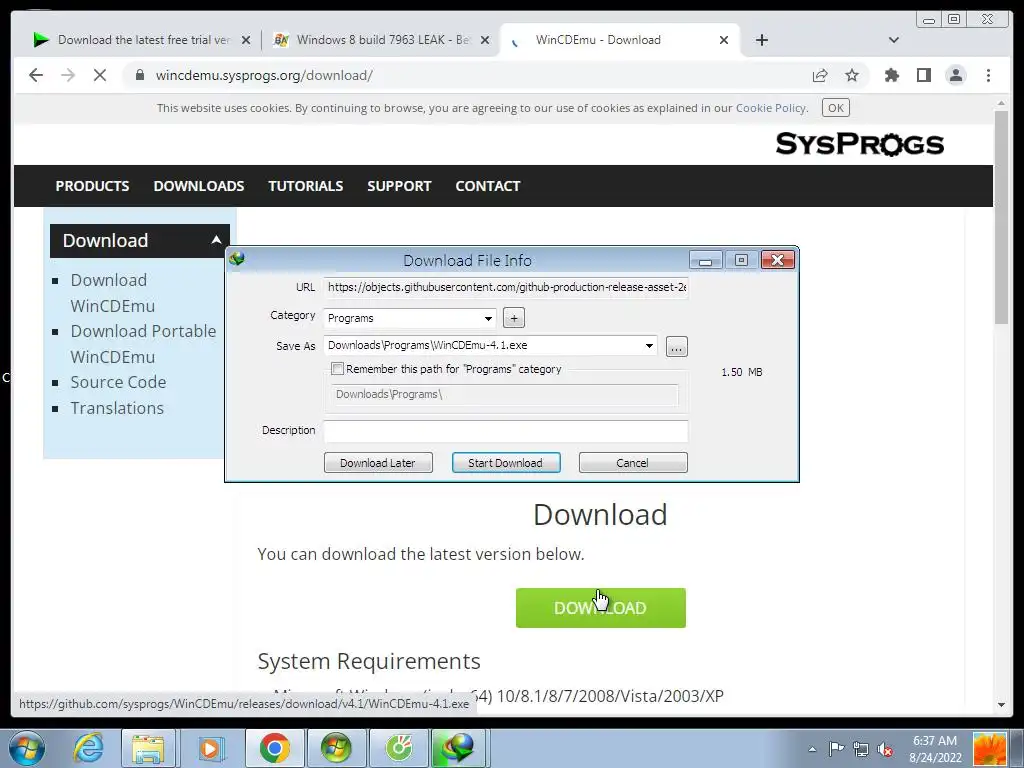Click the SysProgs logo
The image size is (1024, 768).
[859, 144]
